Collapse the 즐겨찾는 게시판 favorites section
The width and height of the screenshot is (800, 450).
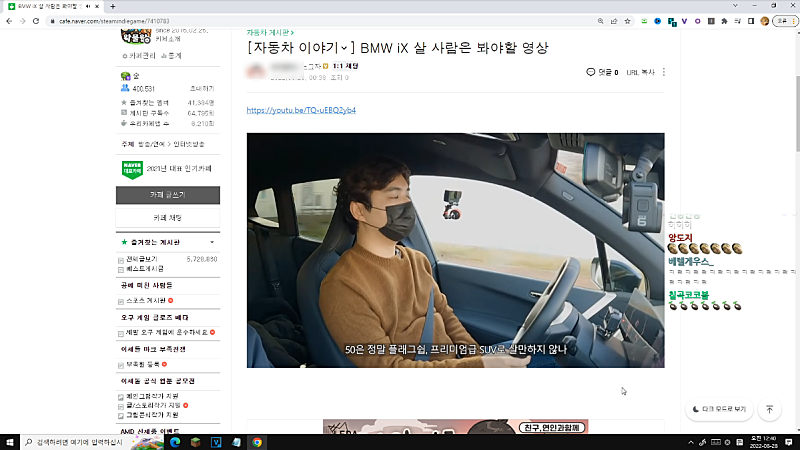212,242
